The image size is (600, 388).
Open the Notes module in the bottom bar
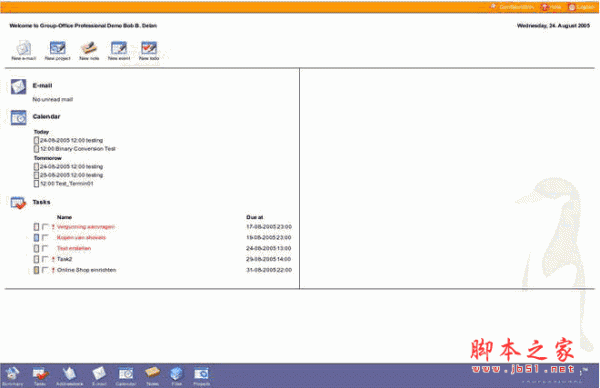pos(152,376)
